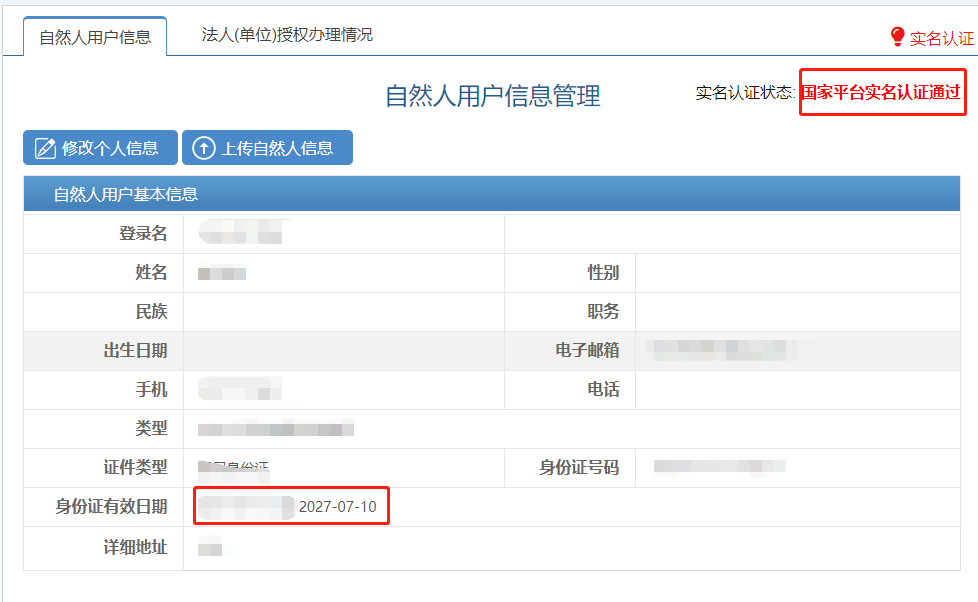
Task: Select the blurred 登录名 value
Action: click(241, 234)
